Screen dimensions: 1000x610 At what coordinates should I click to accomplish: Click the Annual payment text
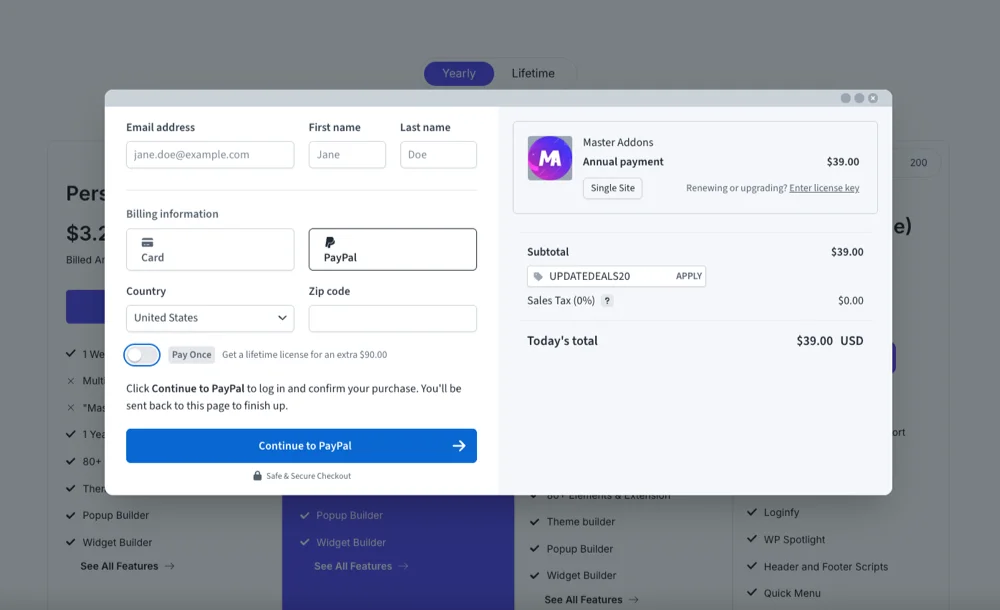click(622, 162)
